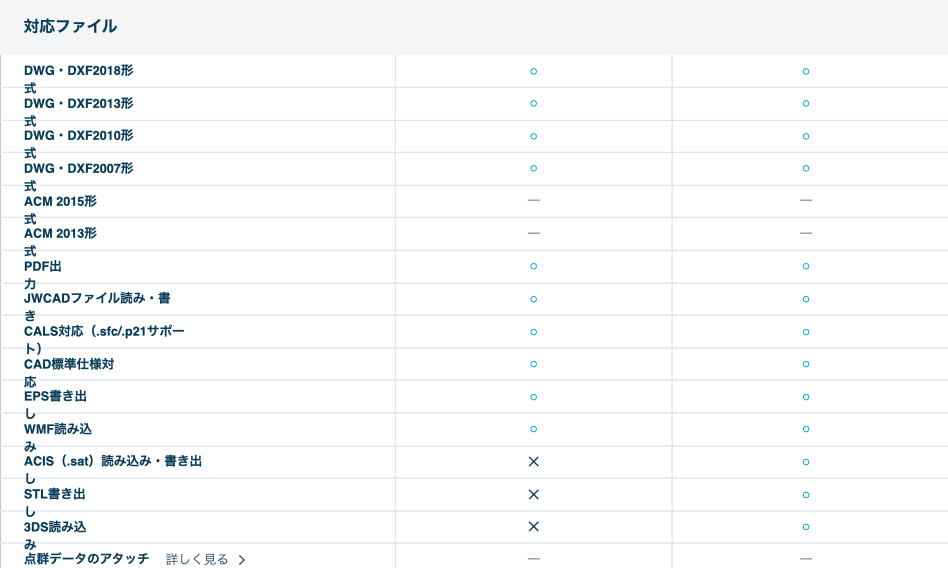
Task: Click the right-column circle for 3DS読み込み row
Action: pyautogui.click(x=805, y=526)
